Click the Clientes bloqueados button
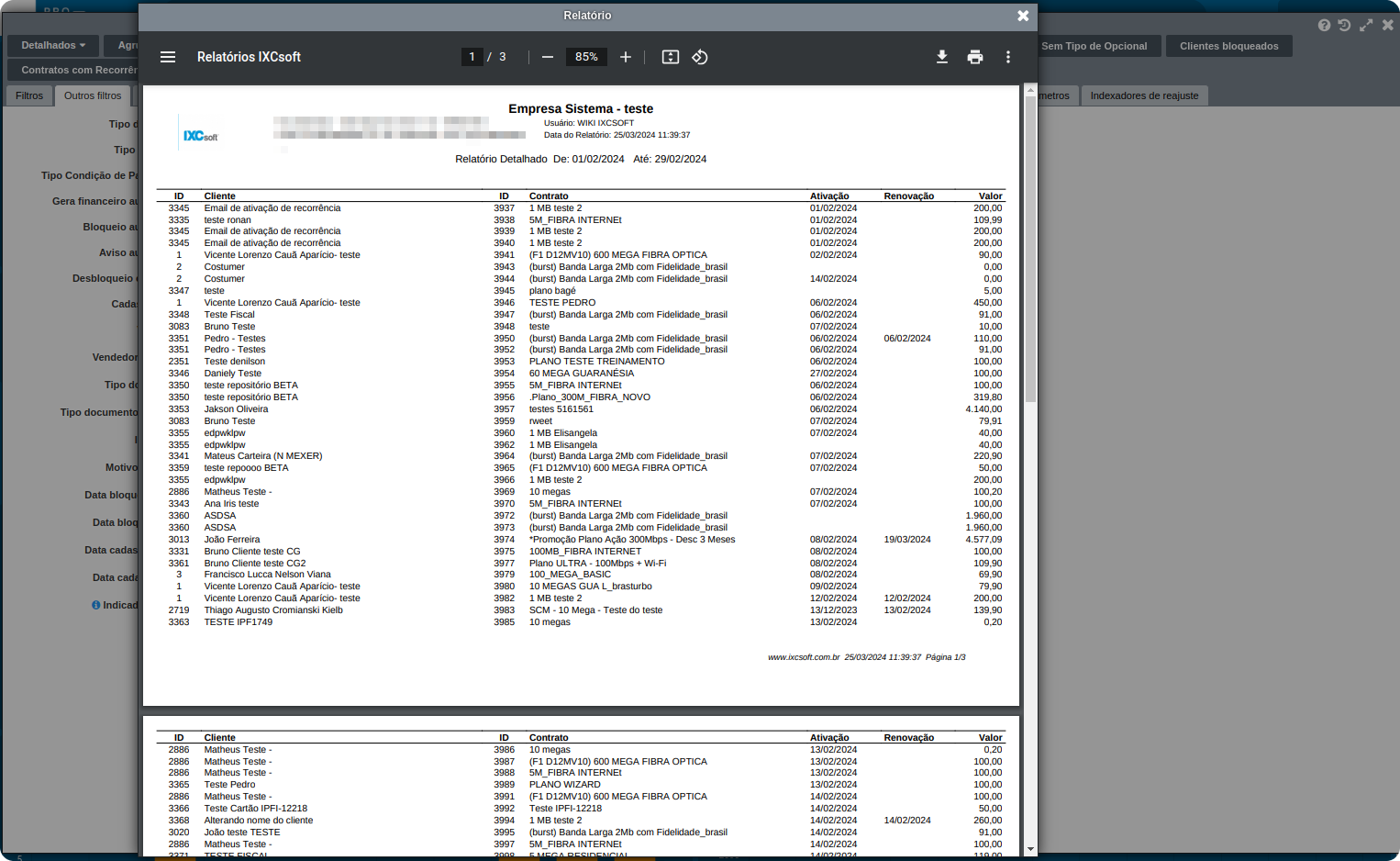Viewport: 1400px width, 861px height. (1228, 46)
